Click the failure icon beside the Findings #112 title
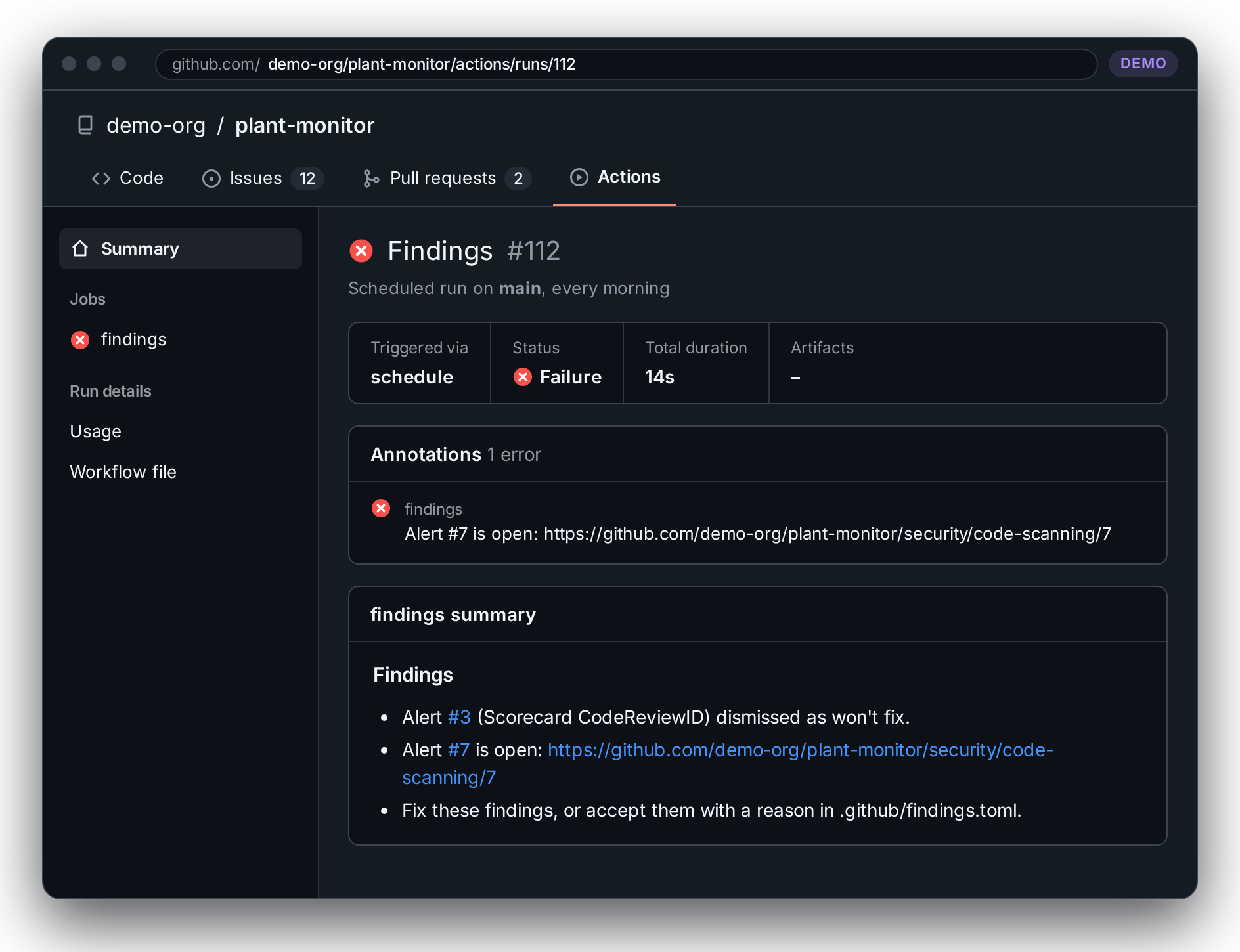1240x952 pixels. click(x=361, y=251)
